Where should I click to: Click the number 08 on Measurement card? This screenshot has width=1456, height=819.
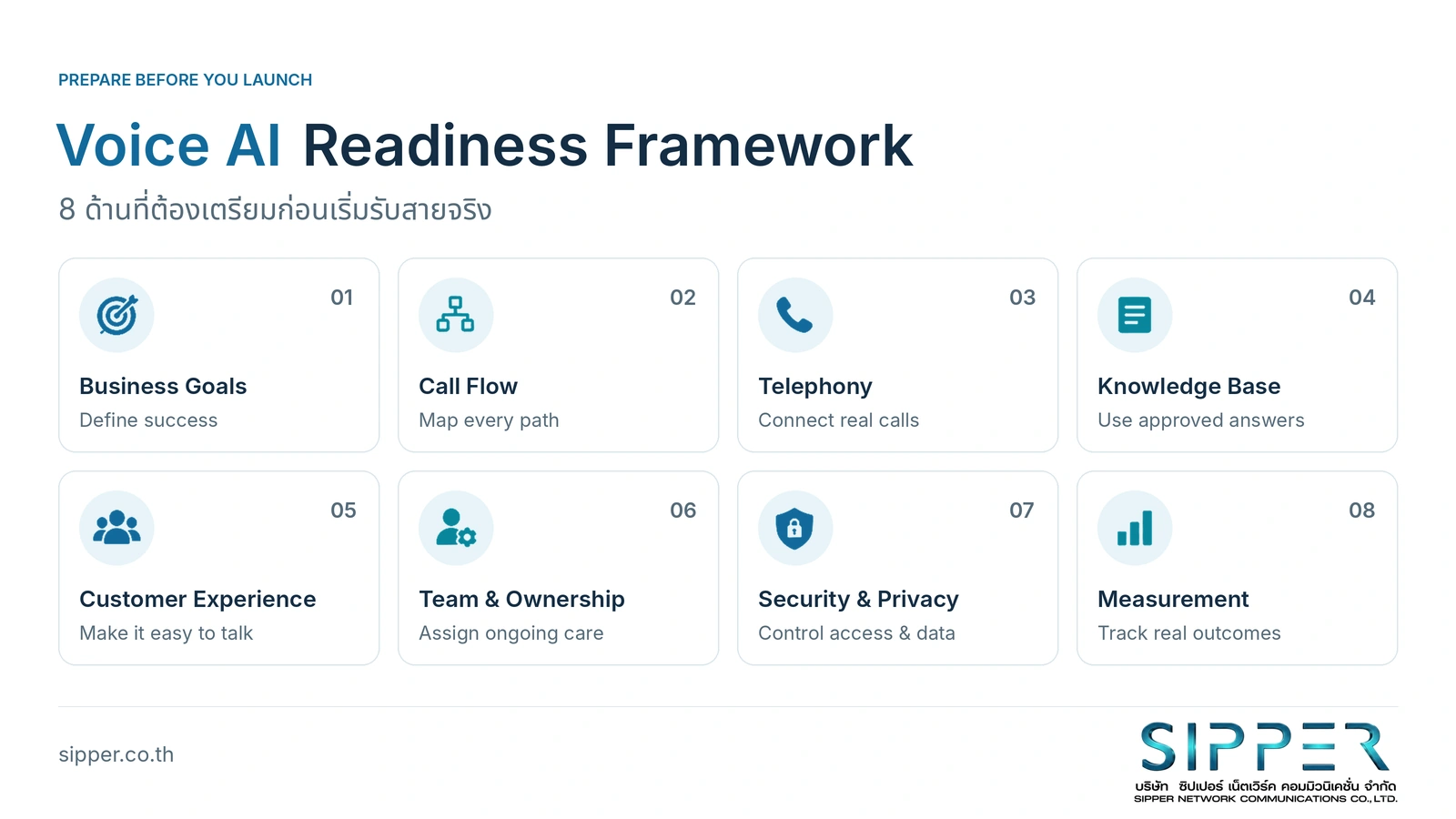(x=1361, y=511)
